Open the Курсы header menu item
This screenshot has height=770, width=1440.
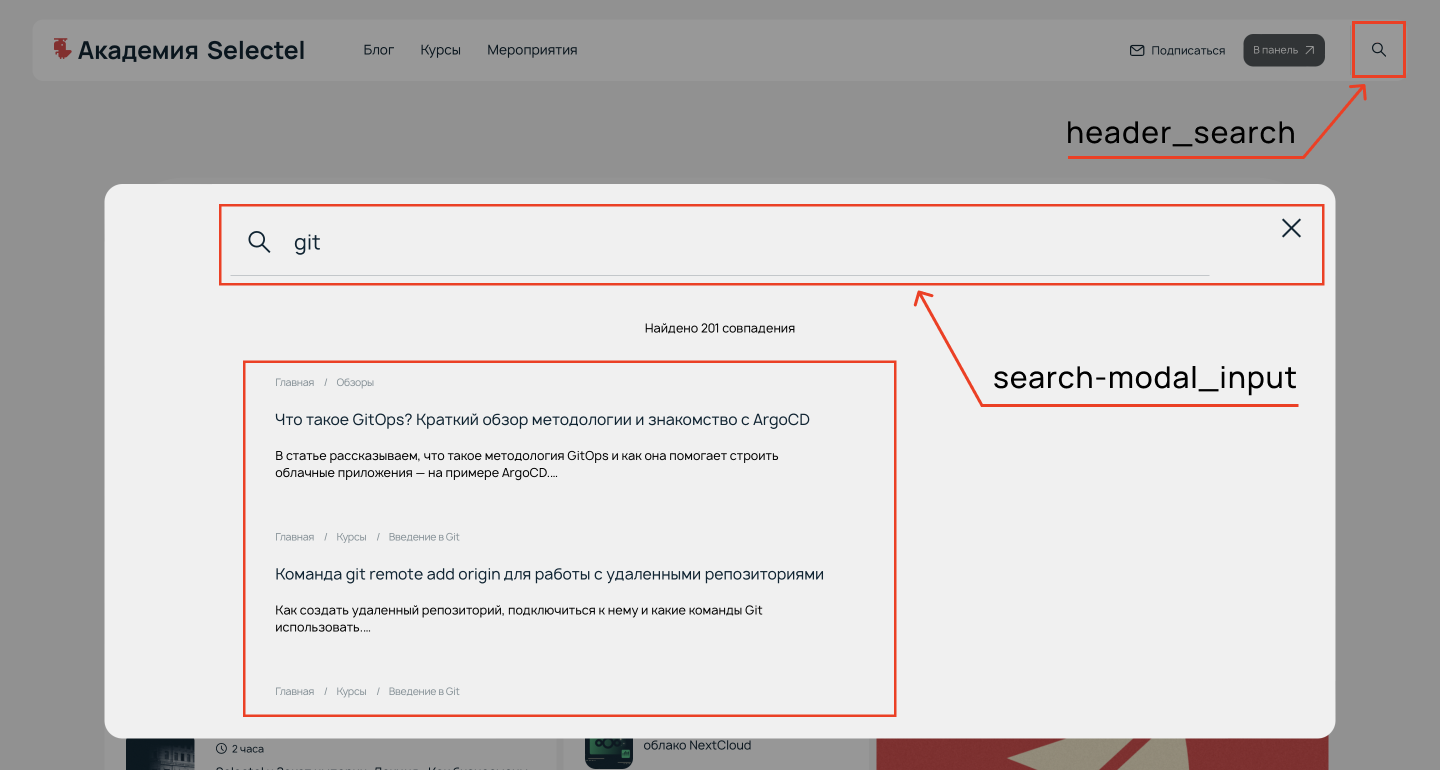441,50
